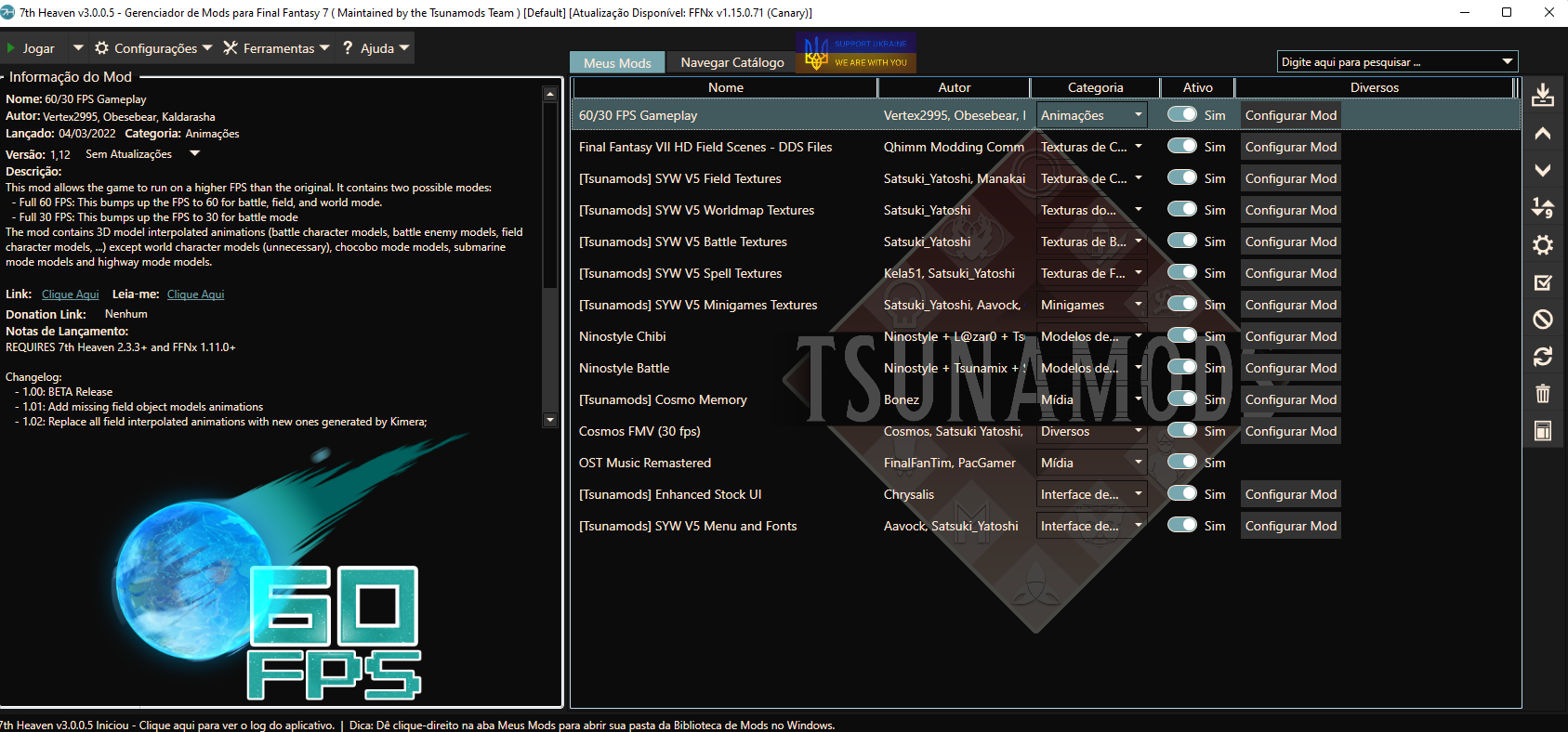The image size is (1568, 732).
Task: Toggle the Ninostyle Battle active switch
Action: pos(1182,367)
